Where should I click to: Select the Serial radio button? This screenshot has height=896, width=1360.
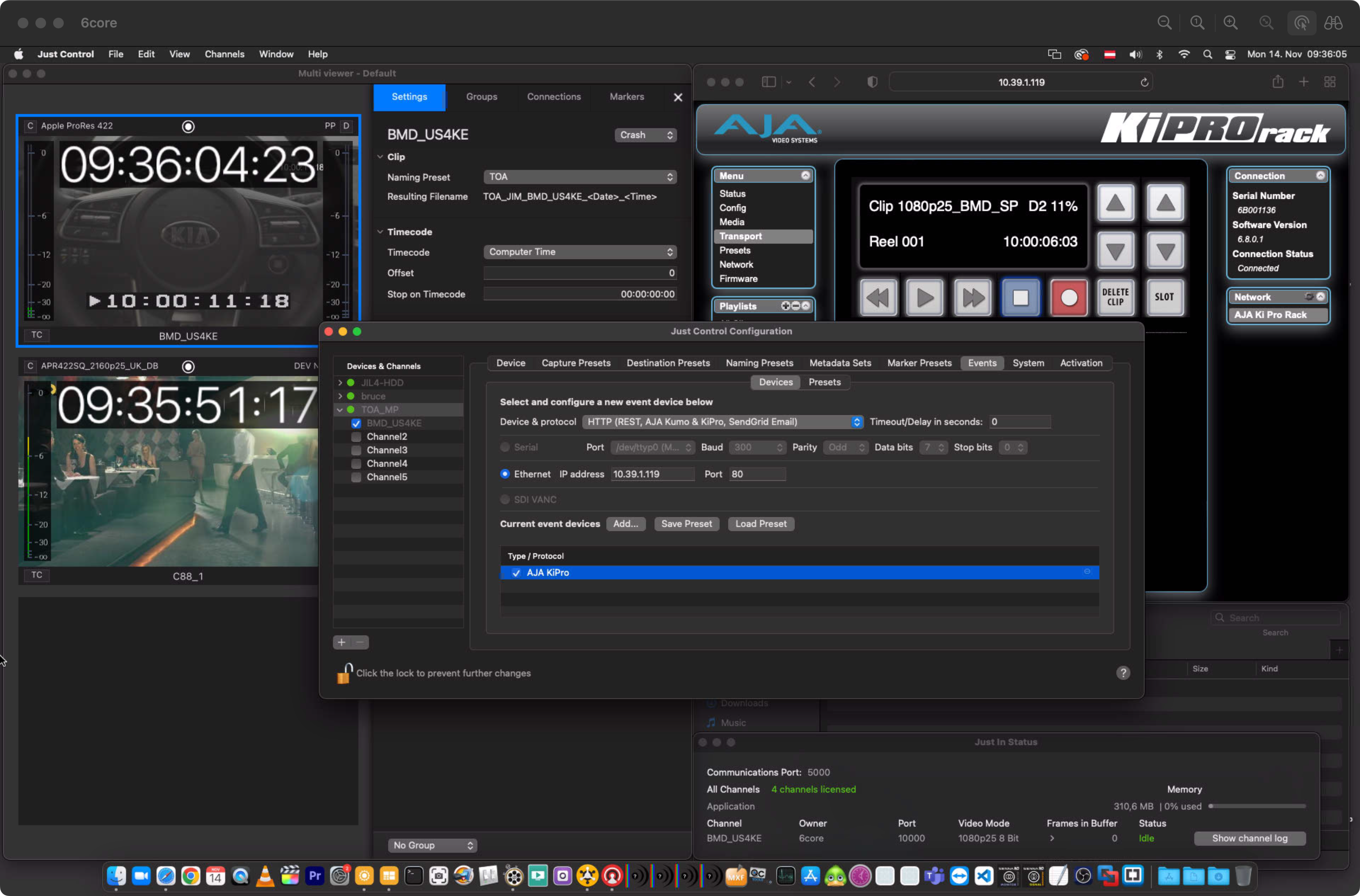click(505, 447)
